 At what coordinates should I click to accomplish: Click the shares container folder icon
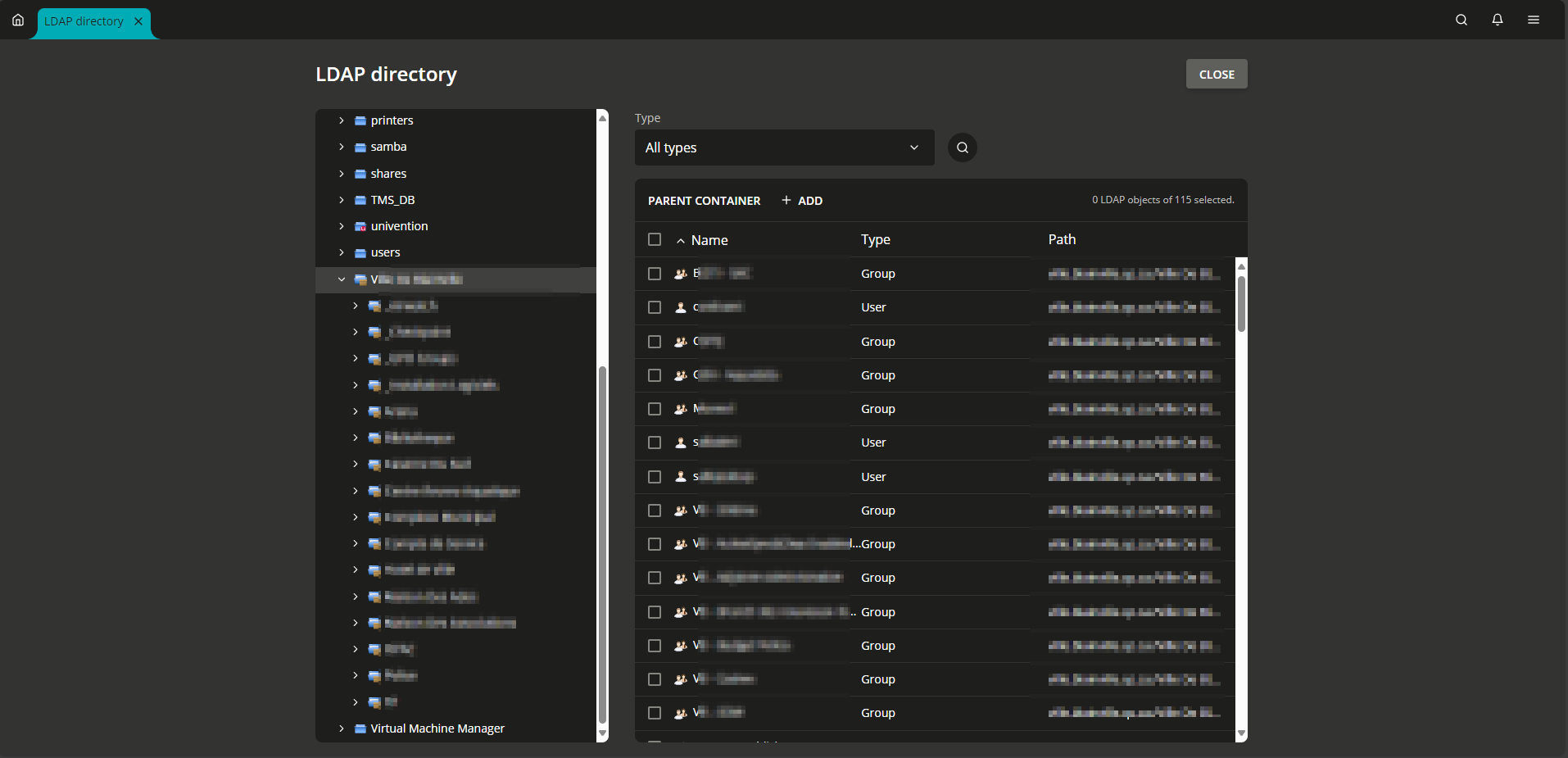360,174
